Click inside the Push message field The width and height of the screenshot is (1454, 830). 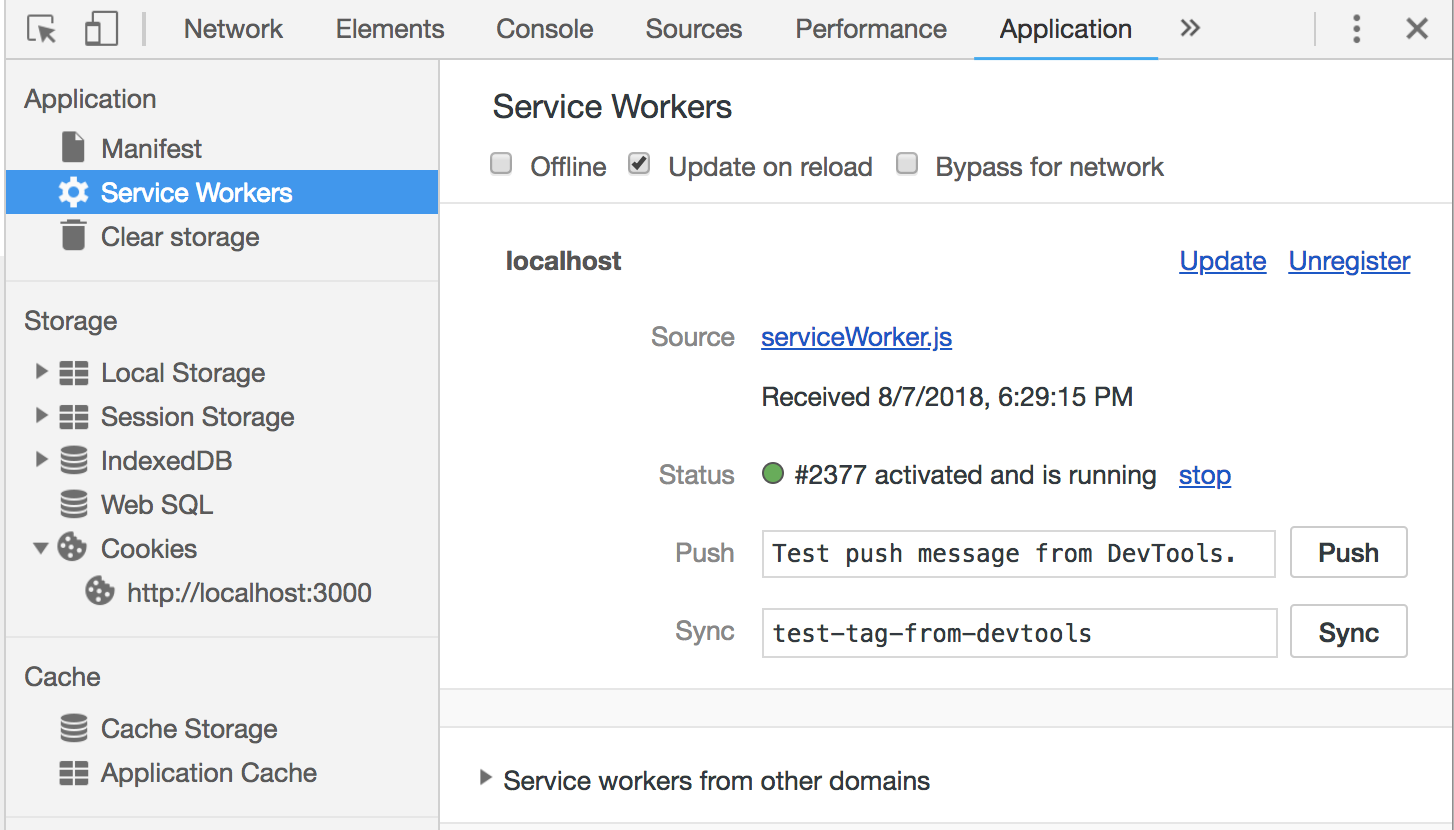click(x=1018, y=552)
